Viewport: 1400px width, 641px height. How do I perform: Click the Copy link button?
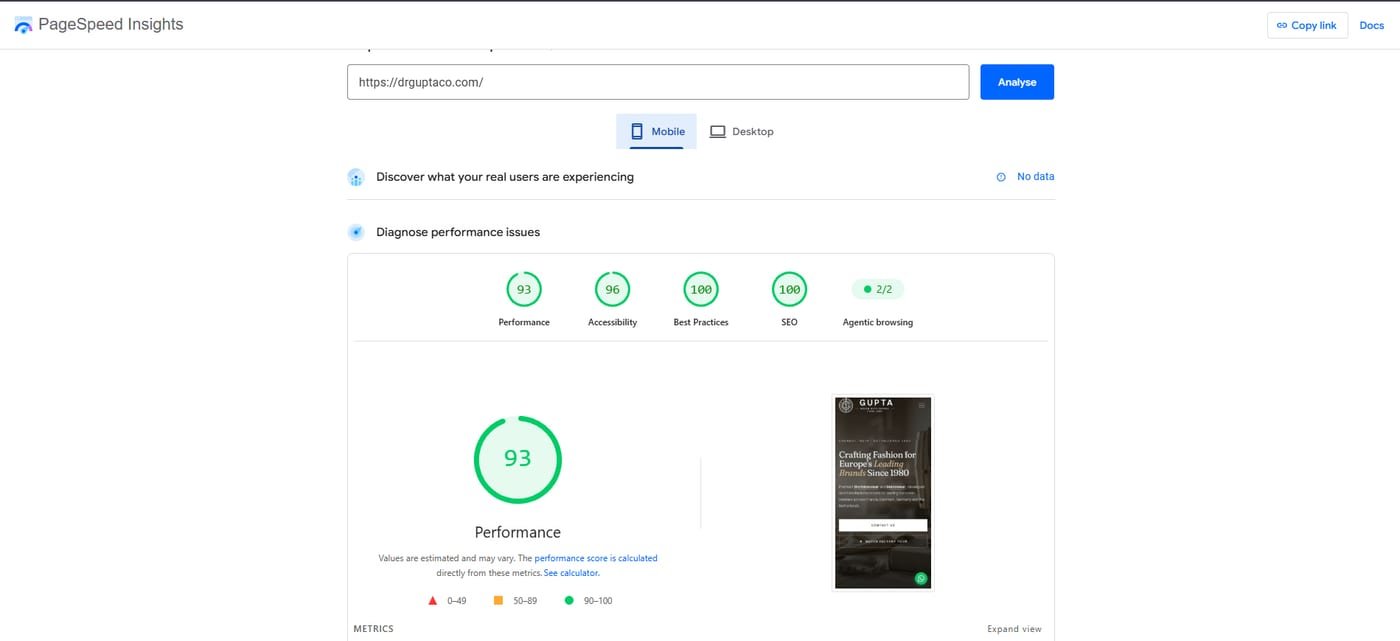1307,25
